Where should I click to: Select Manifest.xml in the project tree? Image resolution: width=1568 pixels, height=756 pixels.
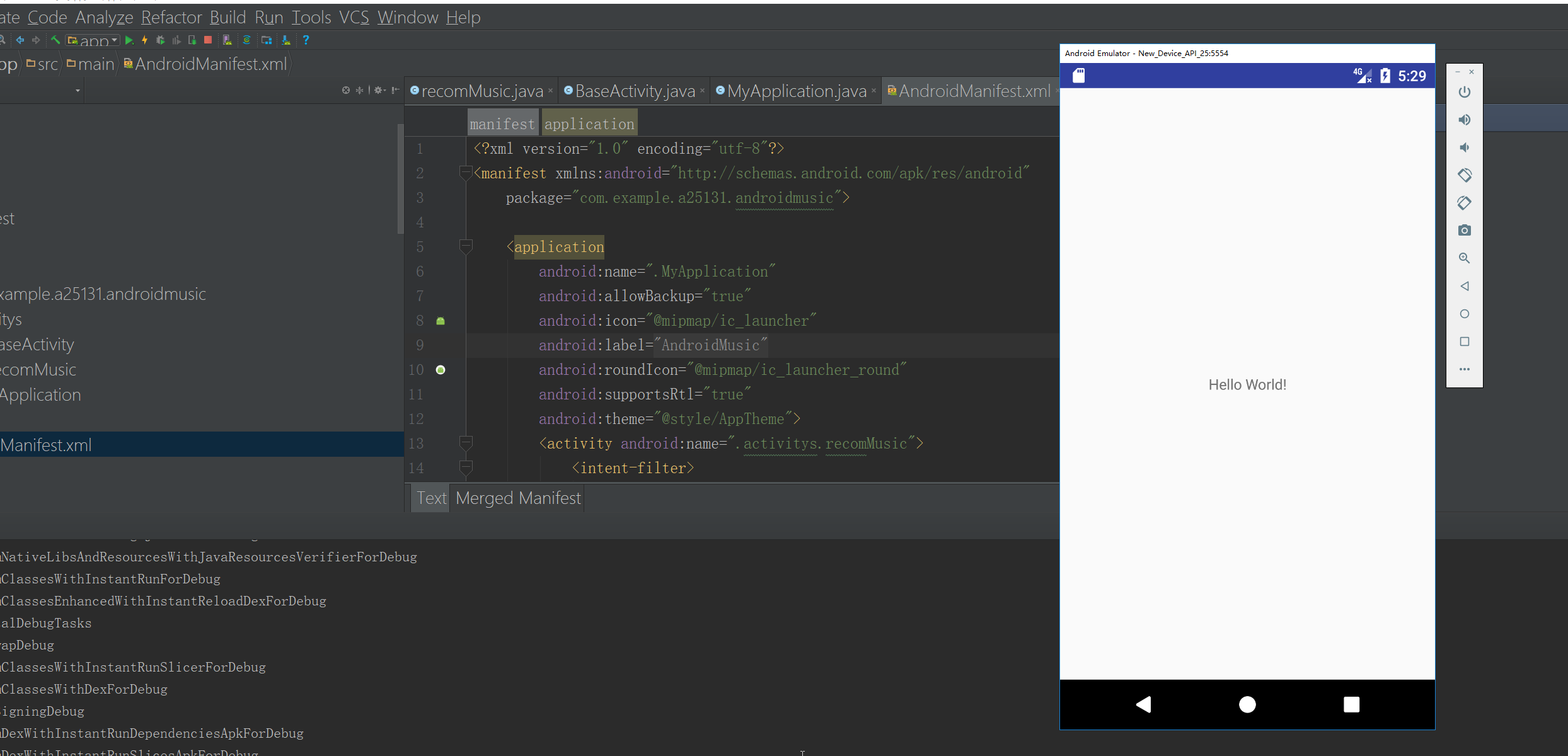coord(45,445)
